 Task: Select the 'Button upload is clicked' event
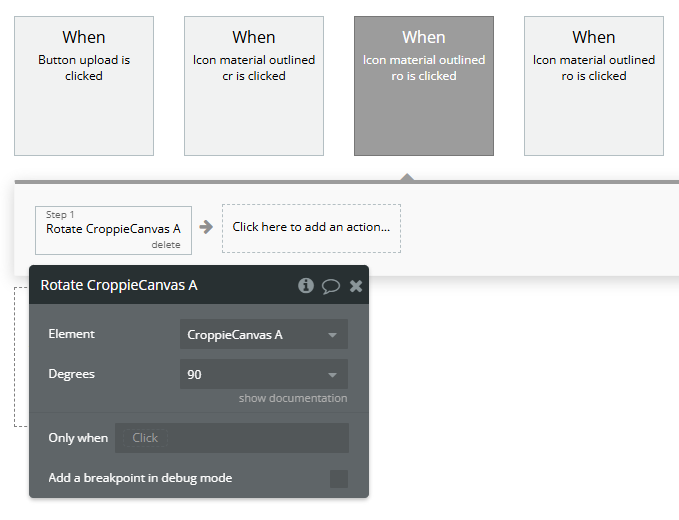pyautogui.click(x=84, y=86)
